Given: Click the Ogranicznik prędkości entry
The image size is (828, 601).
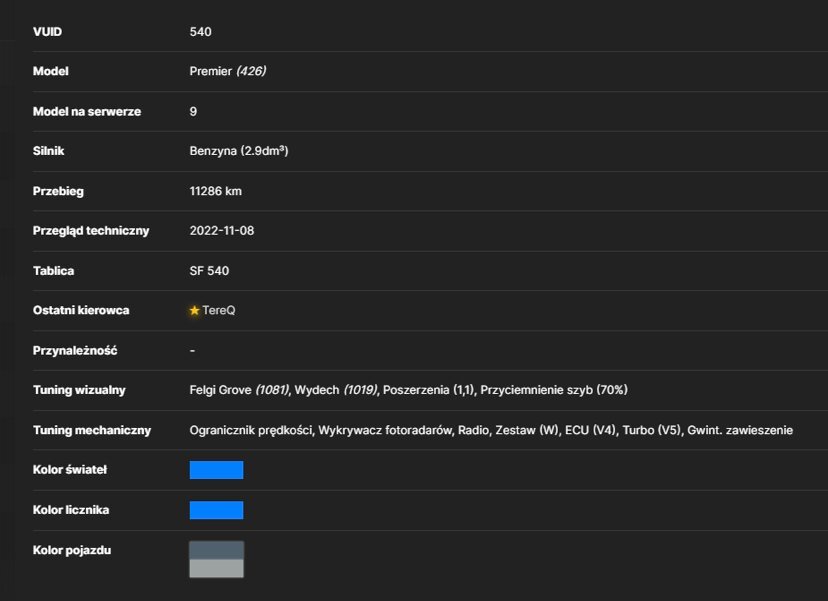Looking at the screenshot, I should (251, 430).
